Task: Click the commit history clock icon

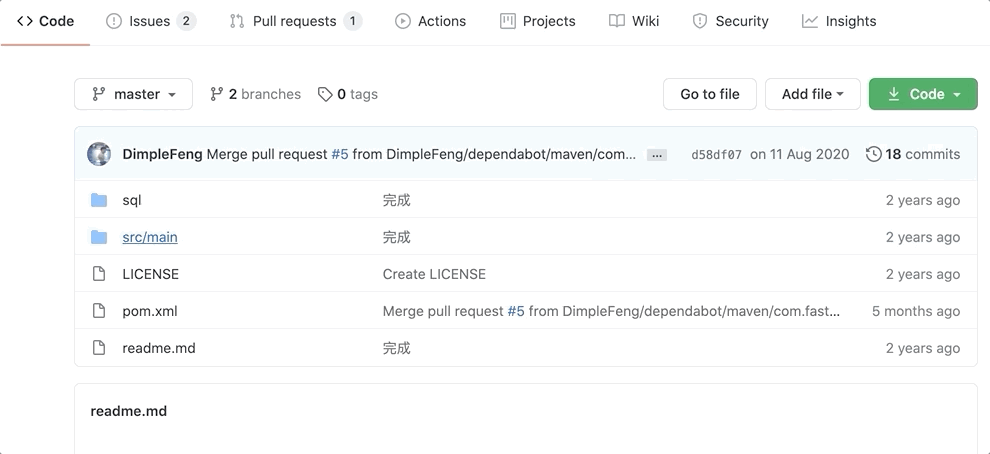Action: pyautogui.click(x=874, y=154)
